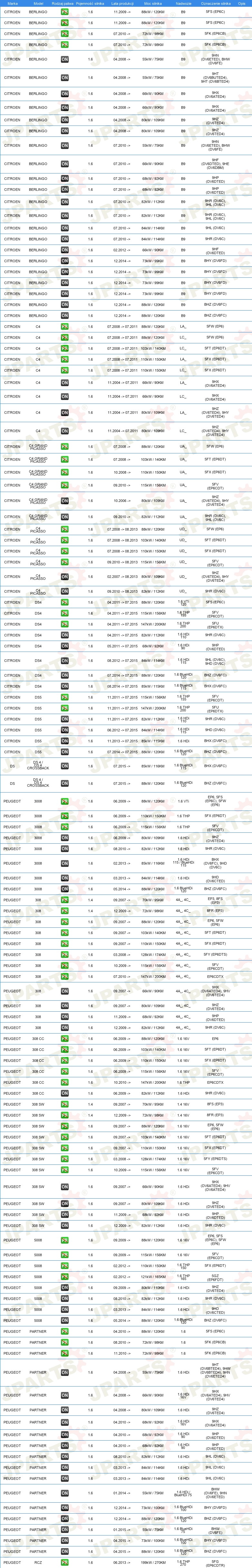252x1568 pixels.
Task: Click petrol icon for C4 Picasso 88kW 5FW
Action: pyautogui.click(x=65, y=530)
